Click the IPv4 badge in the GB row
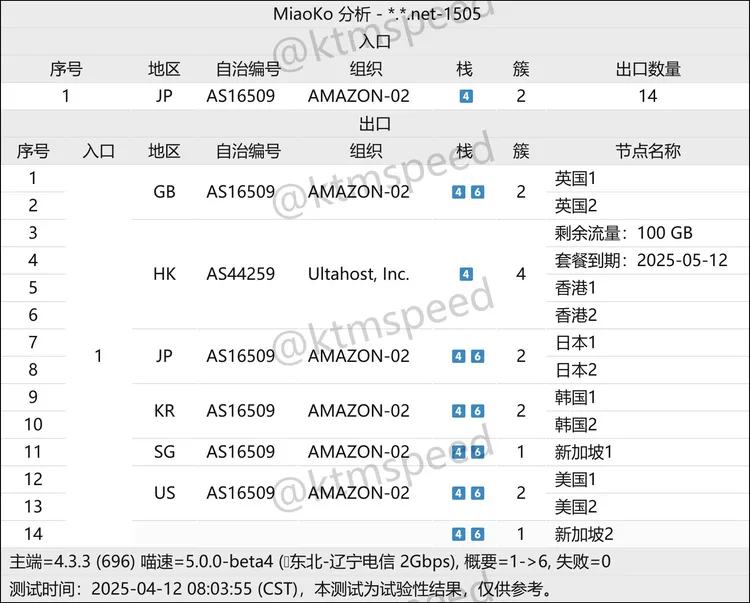Image resolution: width=750 pixels, height=603 pixels. (x=458, y=192)
